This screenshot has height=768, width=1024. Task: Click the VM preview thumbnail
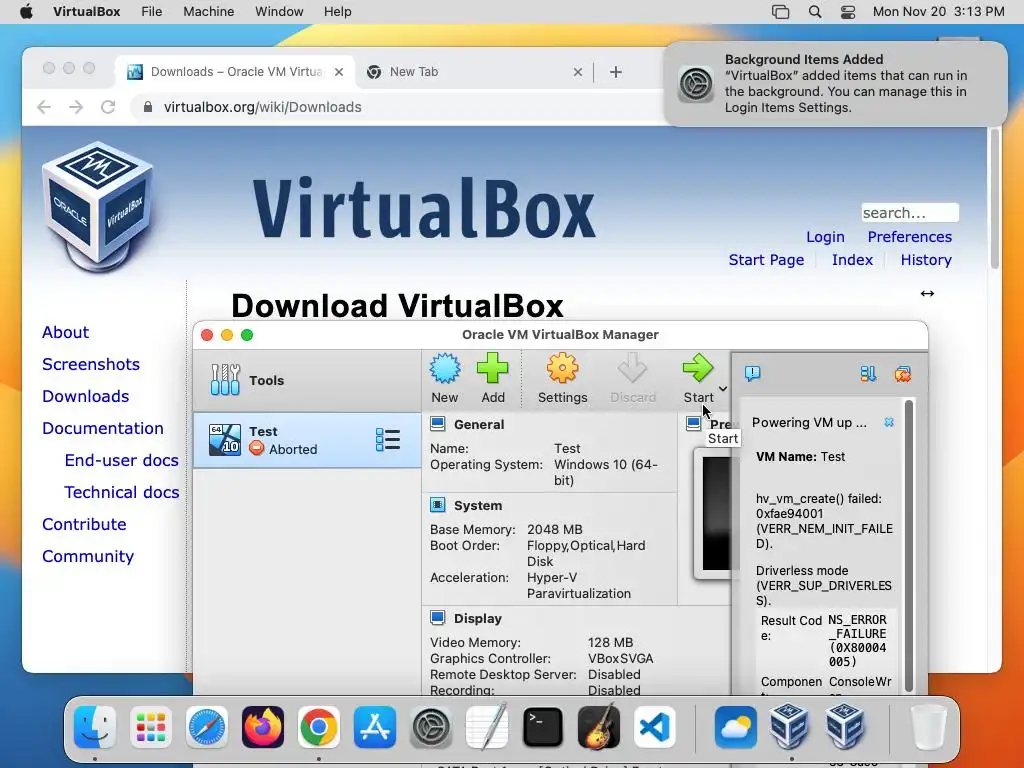pos(716,513)
